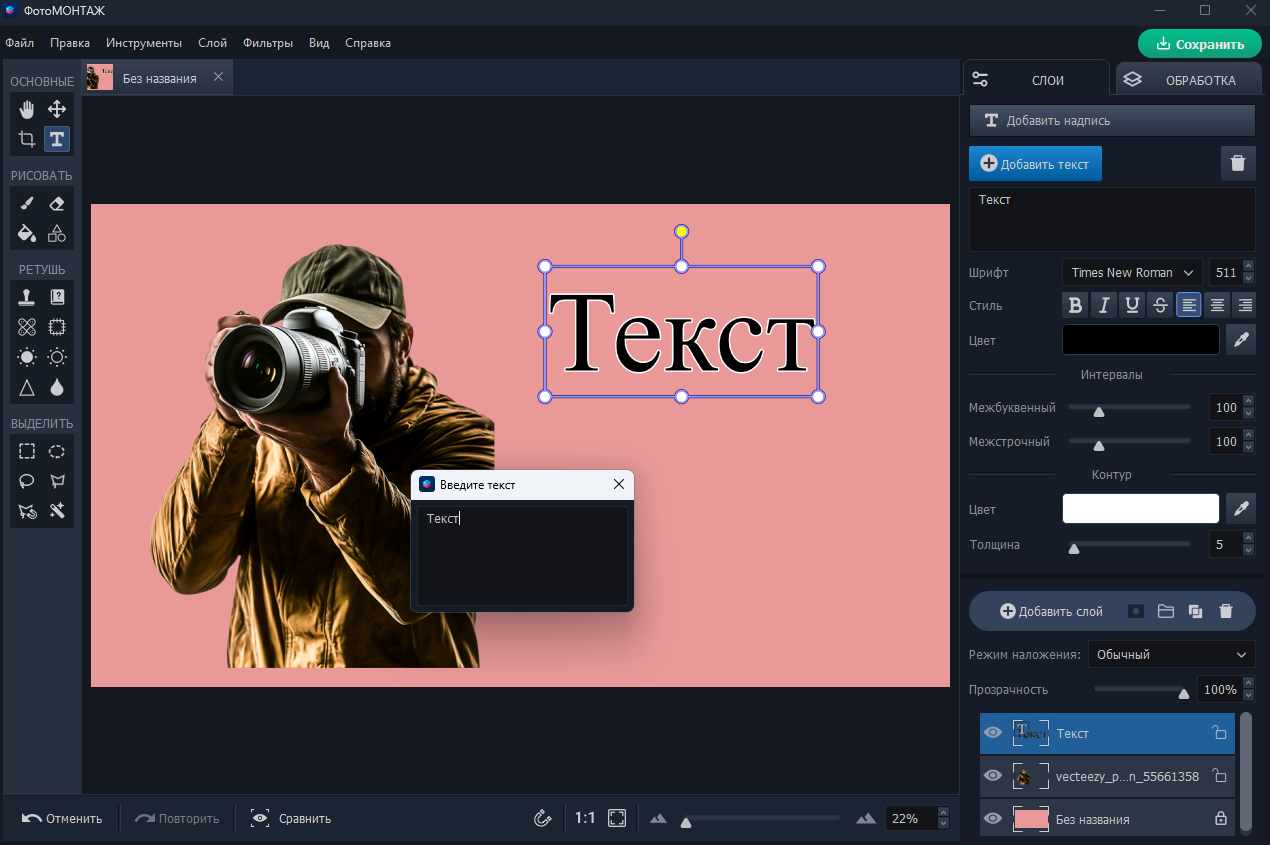Delete layer using layers trash icon
The height and width of the screenshot is (845, 1270).
point(1226,611)
